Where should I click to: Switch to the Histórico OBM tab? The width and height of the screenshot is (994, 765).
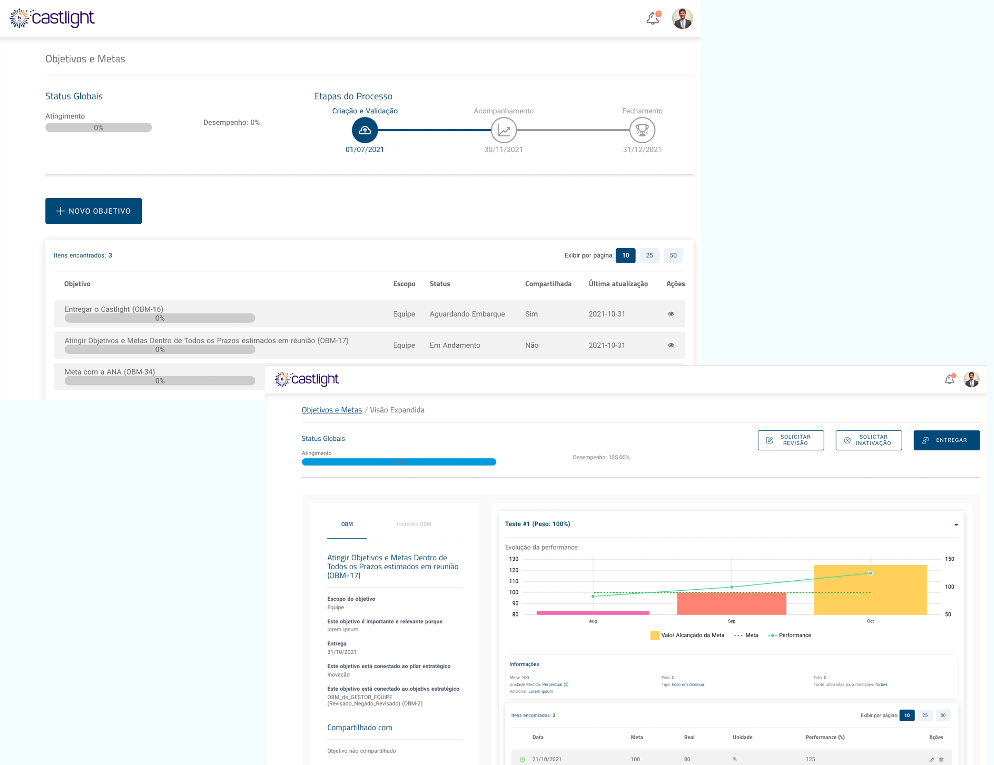413,524
